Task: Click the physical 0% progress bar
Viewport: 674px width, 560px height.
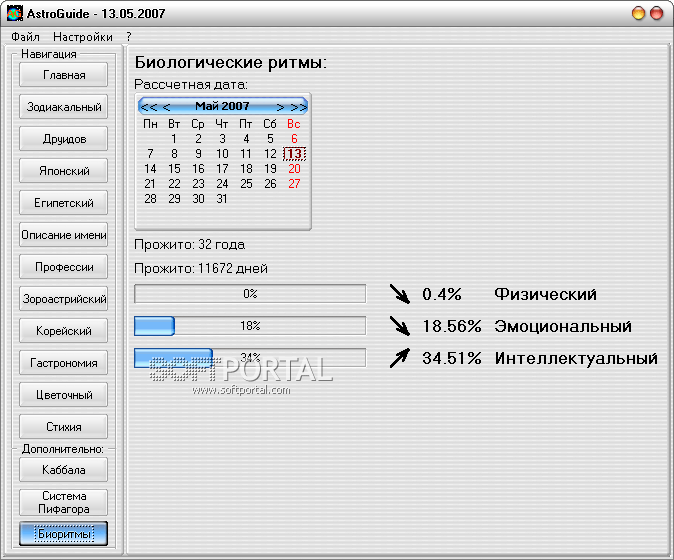Action: (x=250, y=294)
